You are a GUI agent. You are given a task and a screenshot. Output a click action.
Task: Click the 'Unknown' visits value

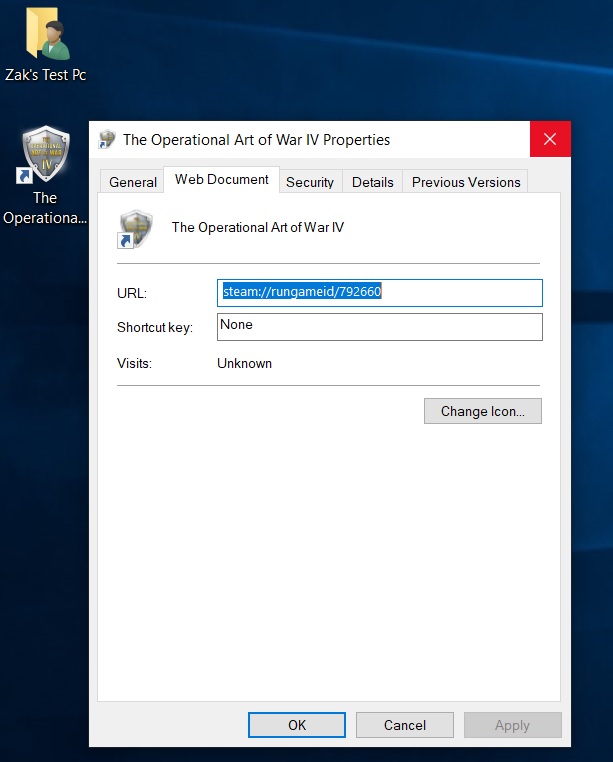[245, 364]
